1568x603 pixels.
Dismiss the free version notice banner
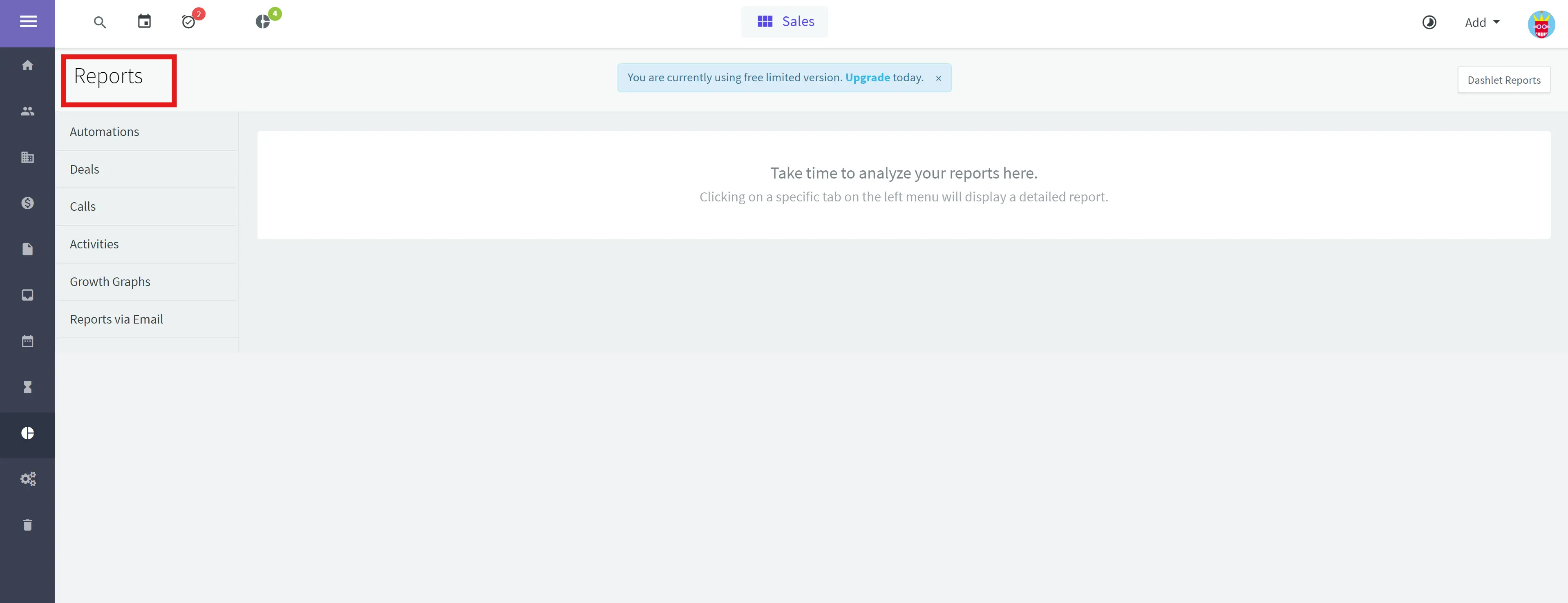[x=938, y=78]
